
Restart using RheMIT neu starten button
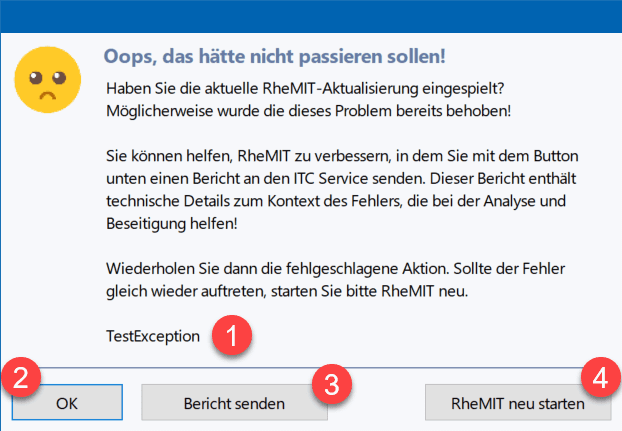coord(517,404)
